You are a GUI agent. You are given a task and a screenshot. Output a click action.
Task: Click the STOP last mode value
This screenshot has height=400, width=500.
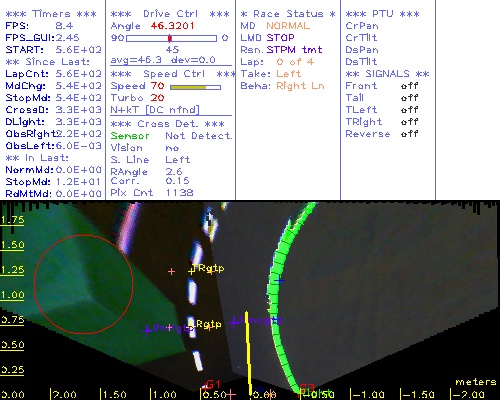click(280, 38)
